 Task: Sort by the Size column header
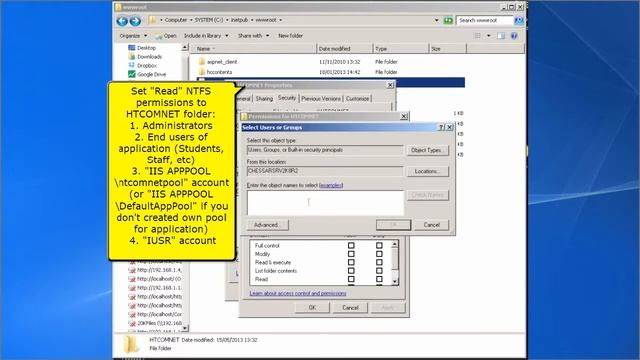[447, 49]
